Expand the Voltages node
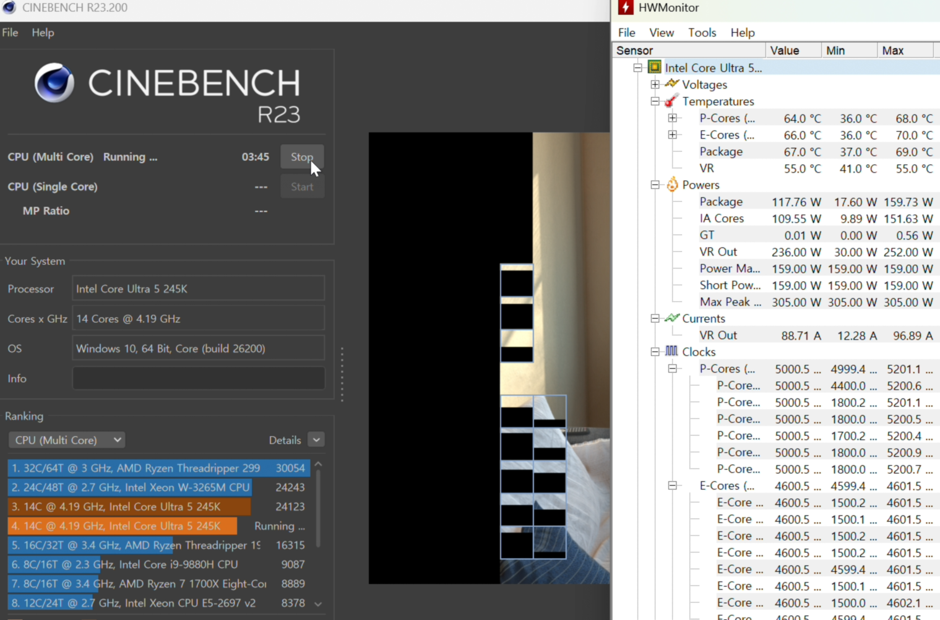 tap(655, 85)
